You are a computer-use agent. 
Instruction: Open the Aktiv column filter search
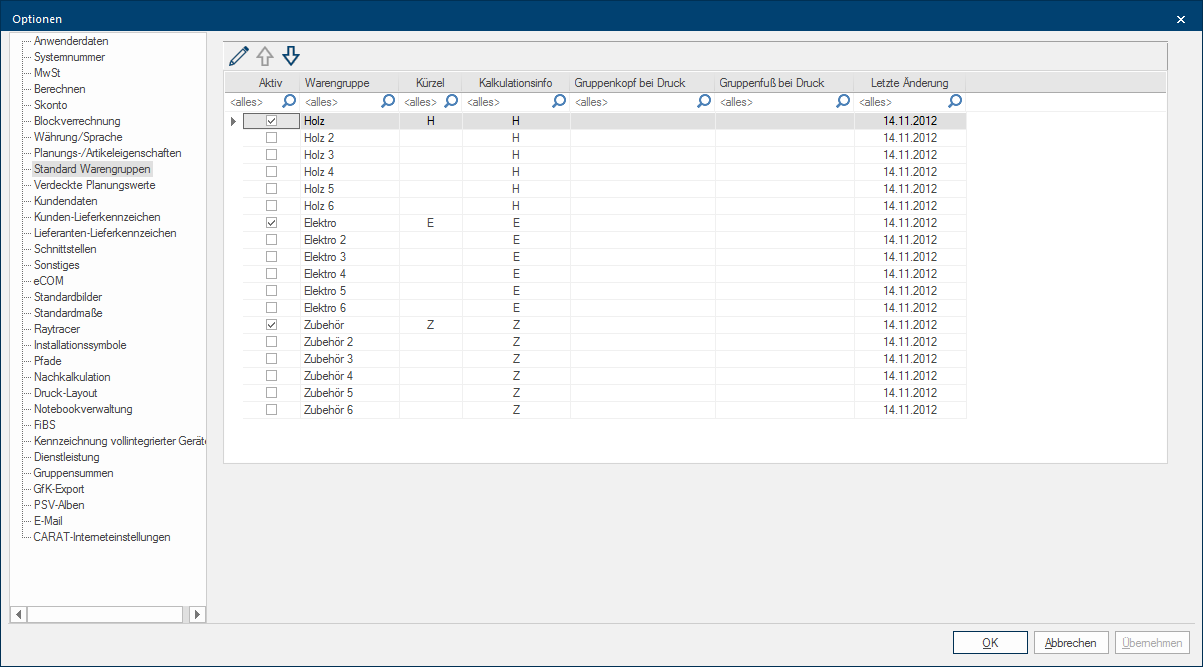[x=288, y=101]
